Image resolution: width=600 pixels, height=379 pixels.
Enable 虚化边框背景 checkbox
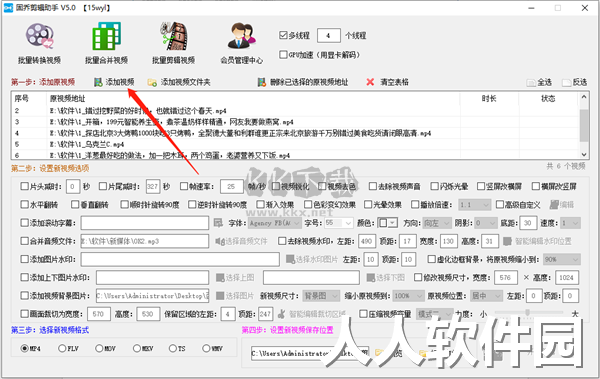431,259
